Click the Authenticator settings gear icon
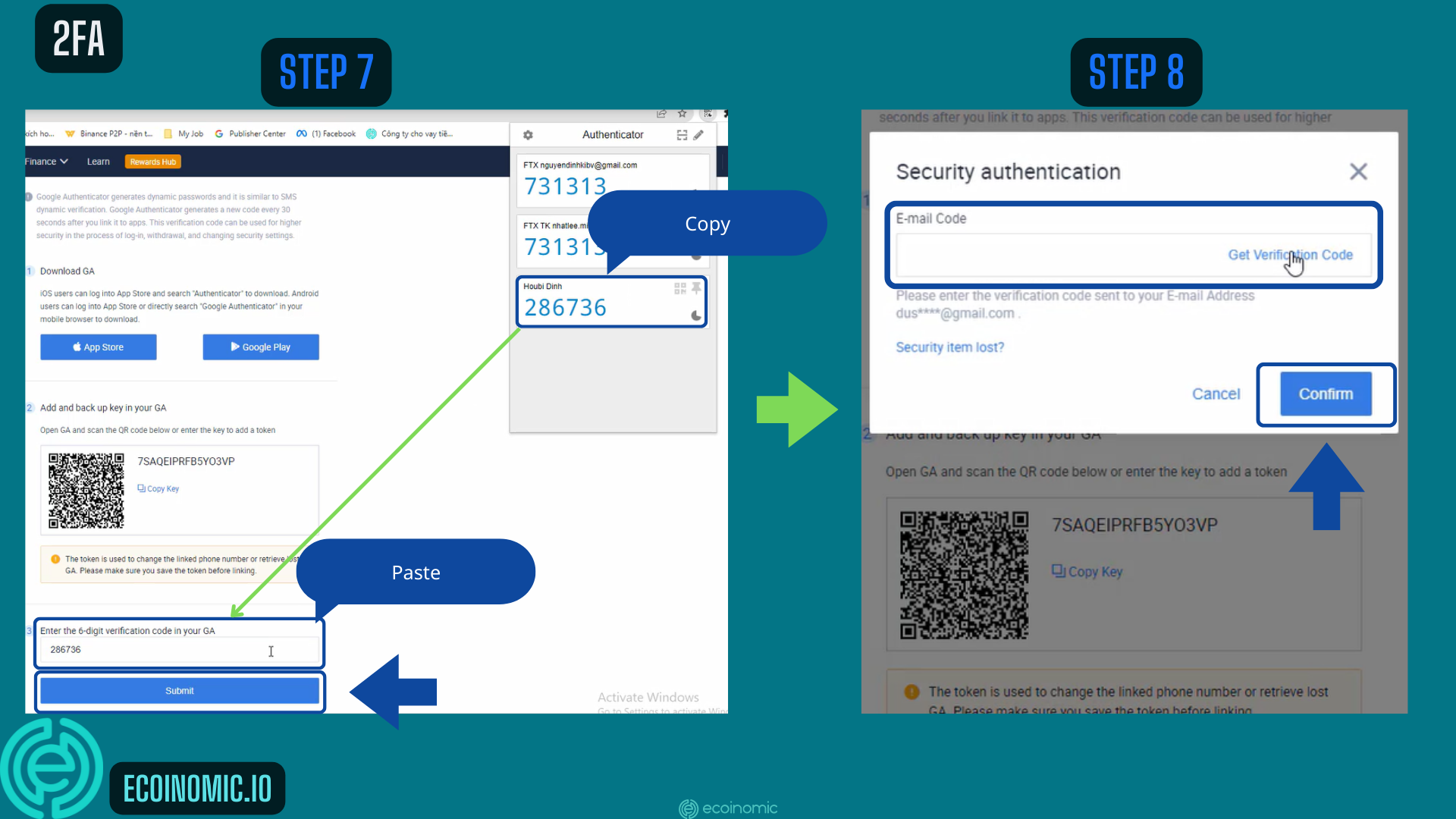1456x819 pixels. [x=527, y=134]
